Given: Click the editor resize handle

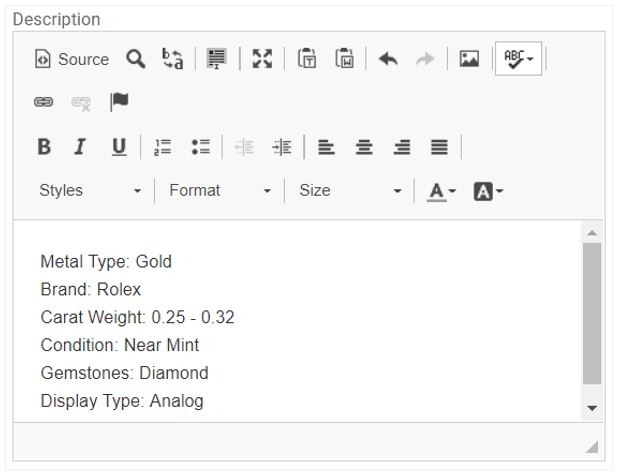Looking at the screenshot, I should tap(592, 447).
